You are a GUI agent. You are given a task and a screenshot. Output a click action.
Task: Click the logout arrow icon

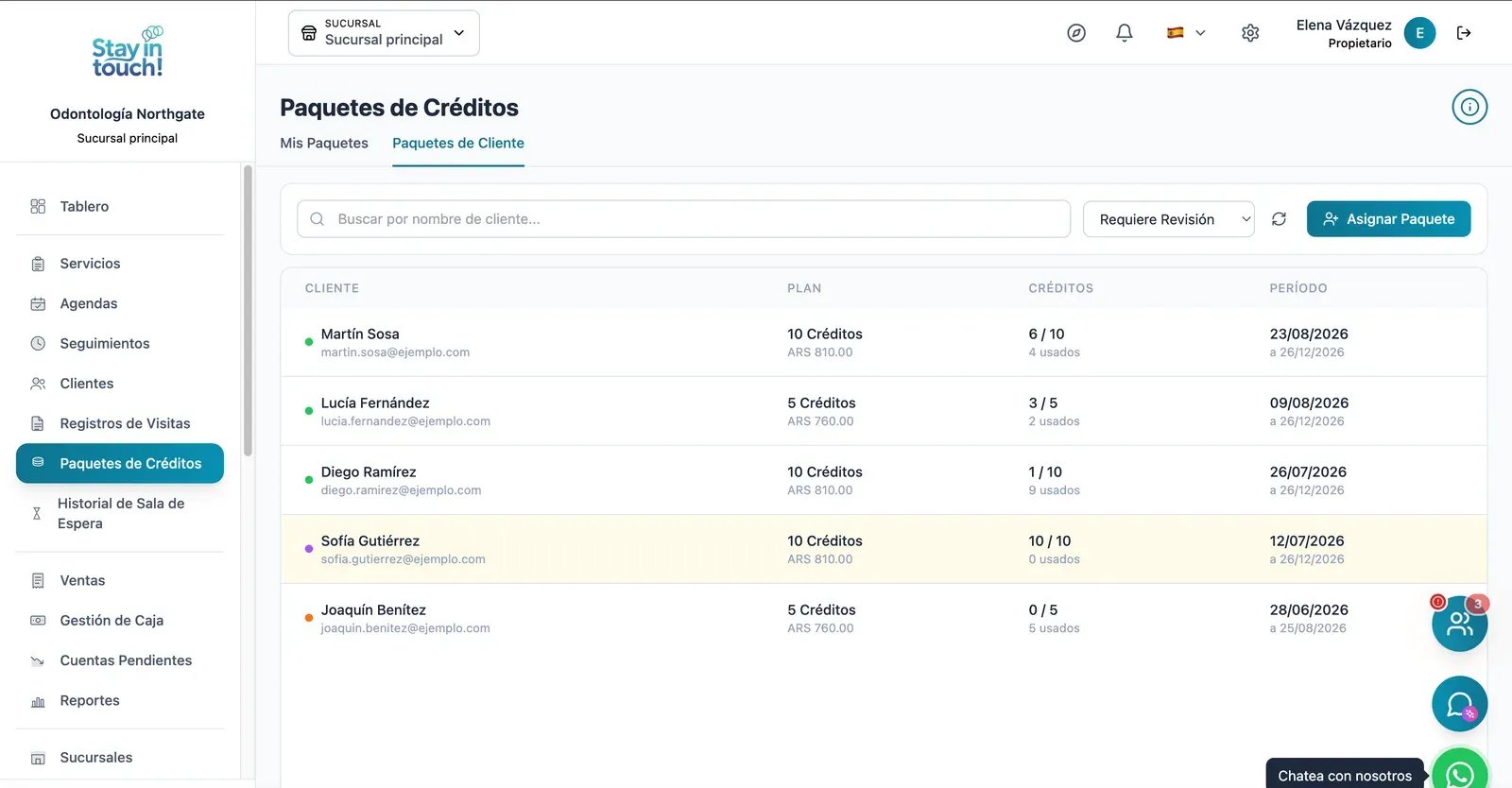[x=1464, y=33]
